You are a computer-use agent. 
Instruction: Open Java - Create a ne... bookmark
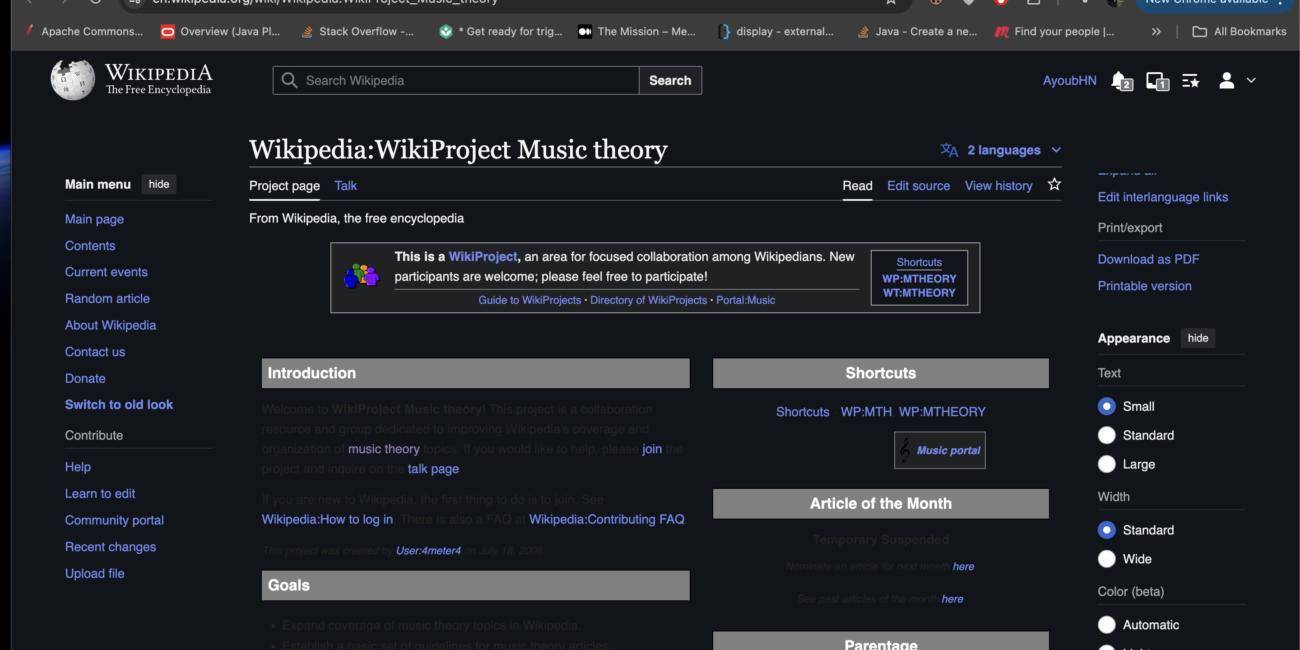pyautogui.click(x=916, y=32)
